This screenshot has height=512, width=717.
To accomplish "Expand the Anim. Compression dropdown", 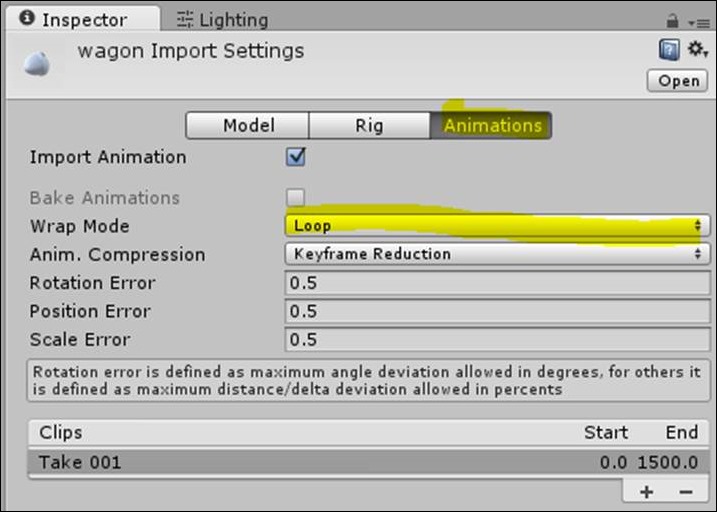I will point(497,254).
